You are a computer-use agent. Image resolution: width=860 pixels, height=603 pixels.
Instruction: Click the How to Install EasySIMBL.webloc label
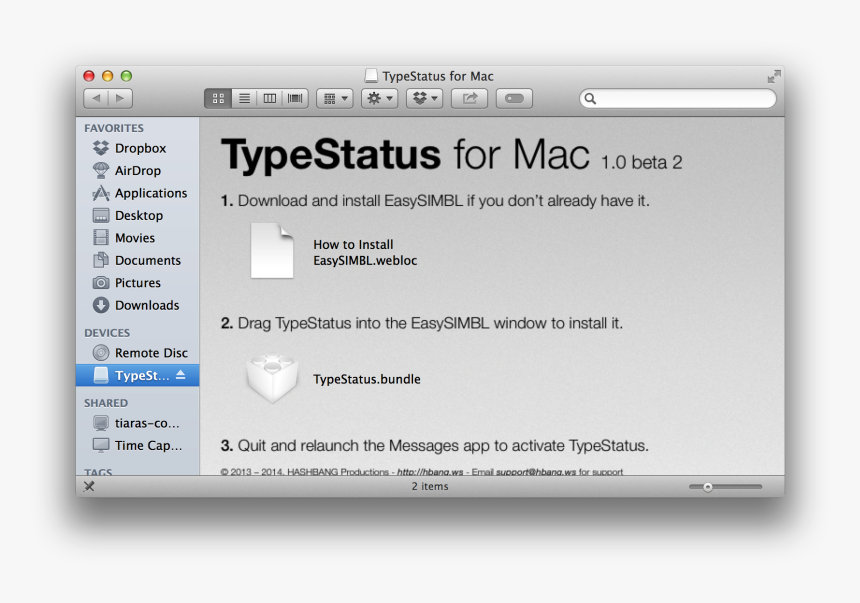point(365,252)
